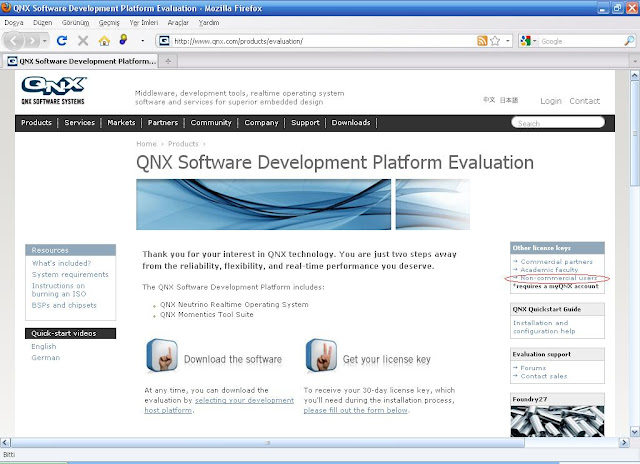Viewport: 640px width, 464px height.
Task: Open the Araçlar menu
Action: click(178, 23)
